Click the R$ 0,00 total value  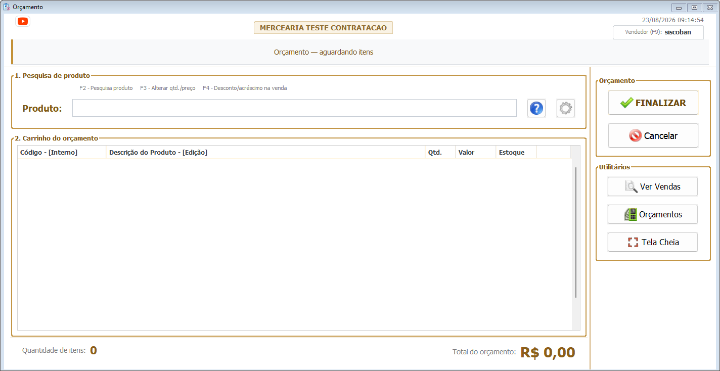547,352
